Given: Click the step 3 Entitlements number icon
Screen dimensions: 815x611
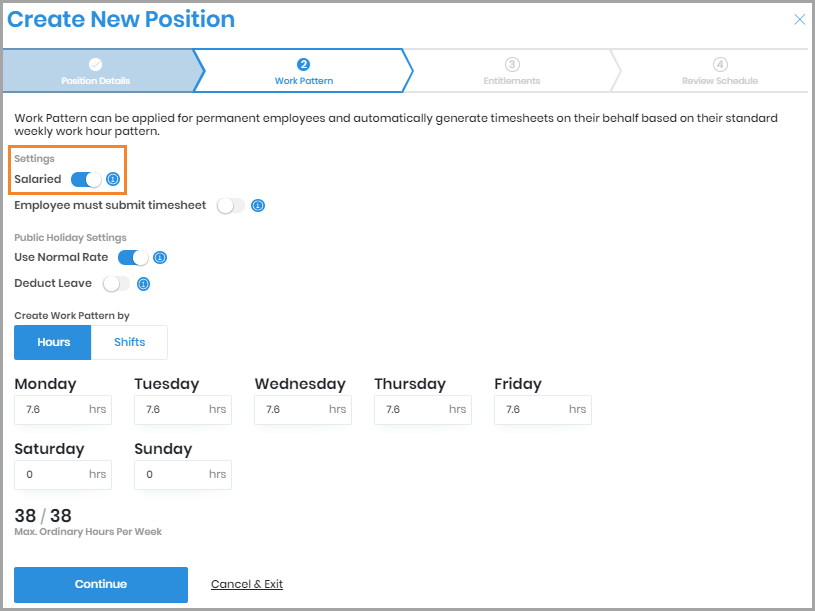Looking at the screenshot, I should click(512, 65).
